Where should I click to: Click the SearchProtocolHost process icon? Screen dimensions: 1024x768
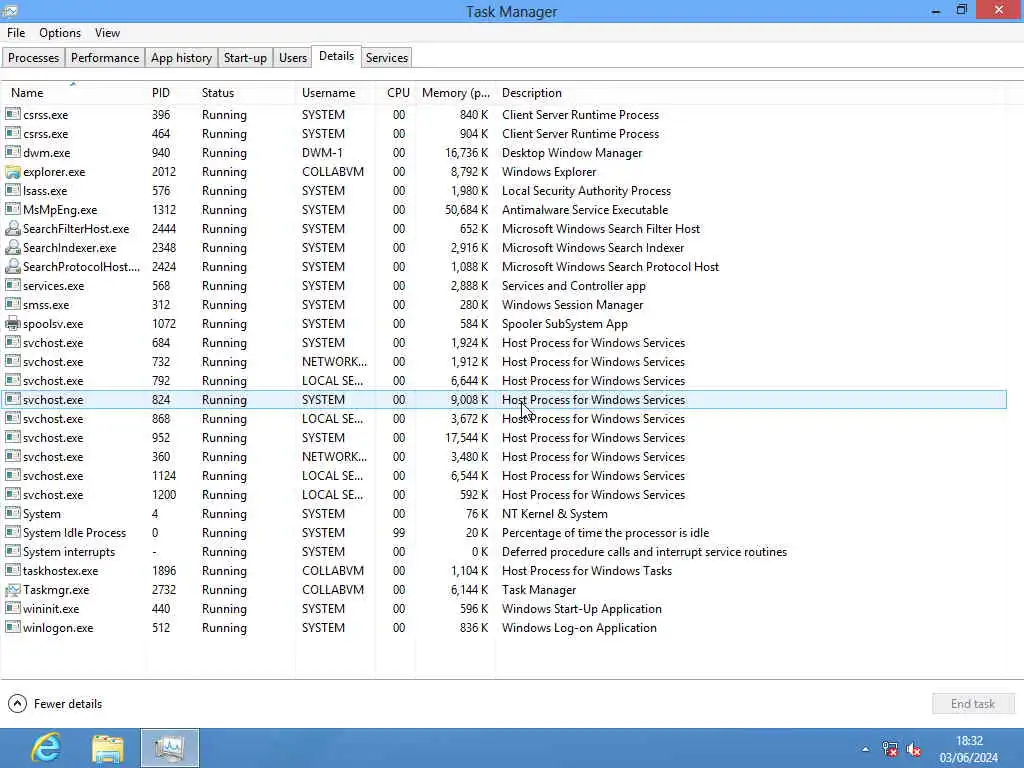pyautogui.click(x=12, y=266)
